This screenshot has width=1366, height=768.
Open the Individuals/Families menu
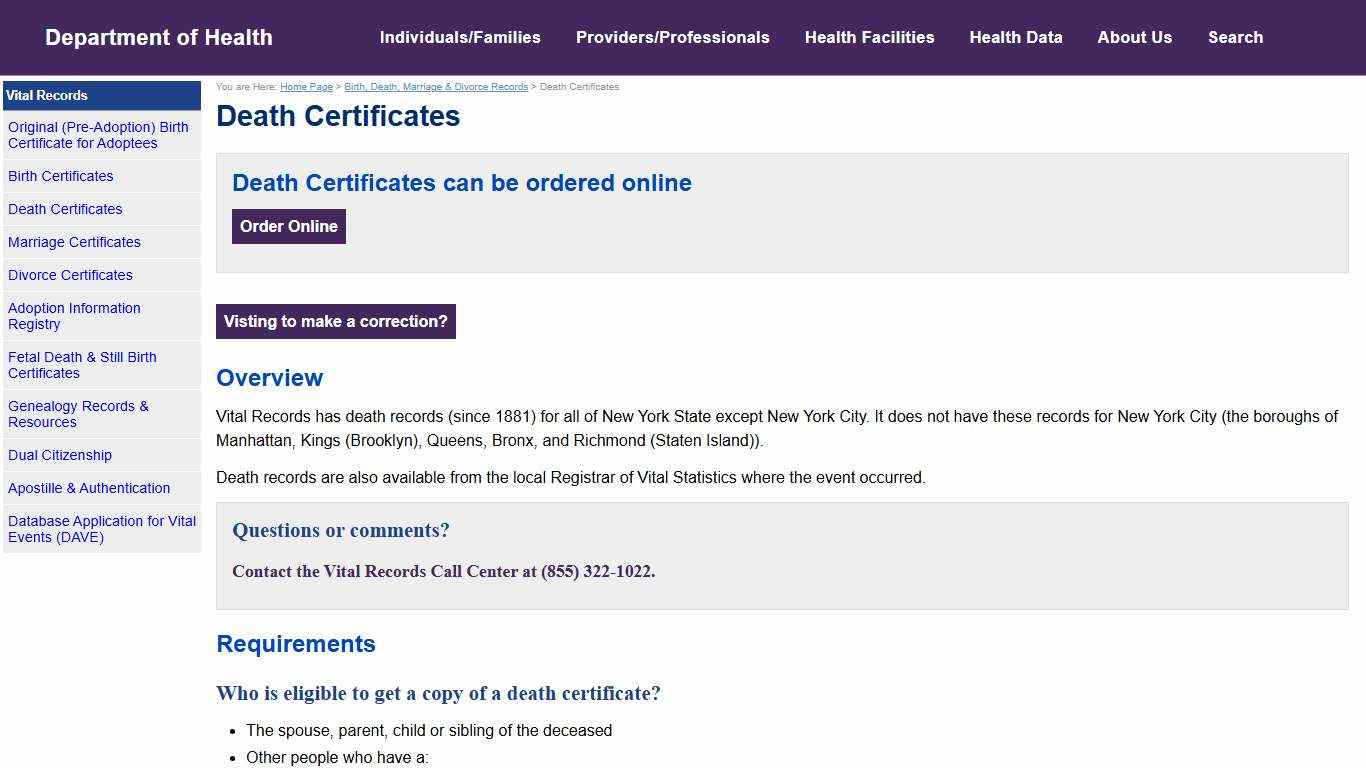[461, 37]
